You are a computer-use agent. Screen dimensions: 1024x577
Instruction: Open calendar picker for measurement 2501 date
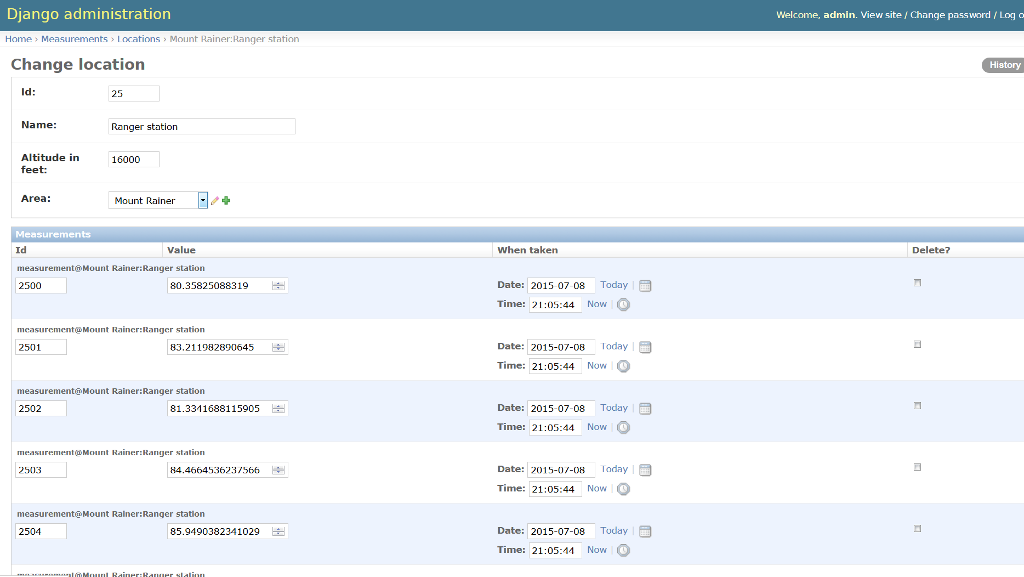(645, 346)
